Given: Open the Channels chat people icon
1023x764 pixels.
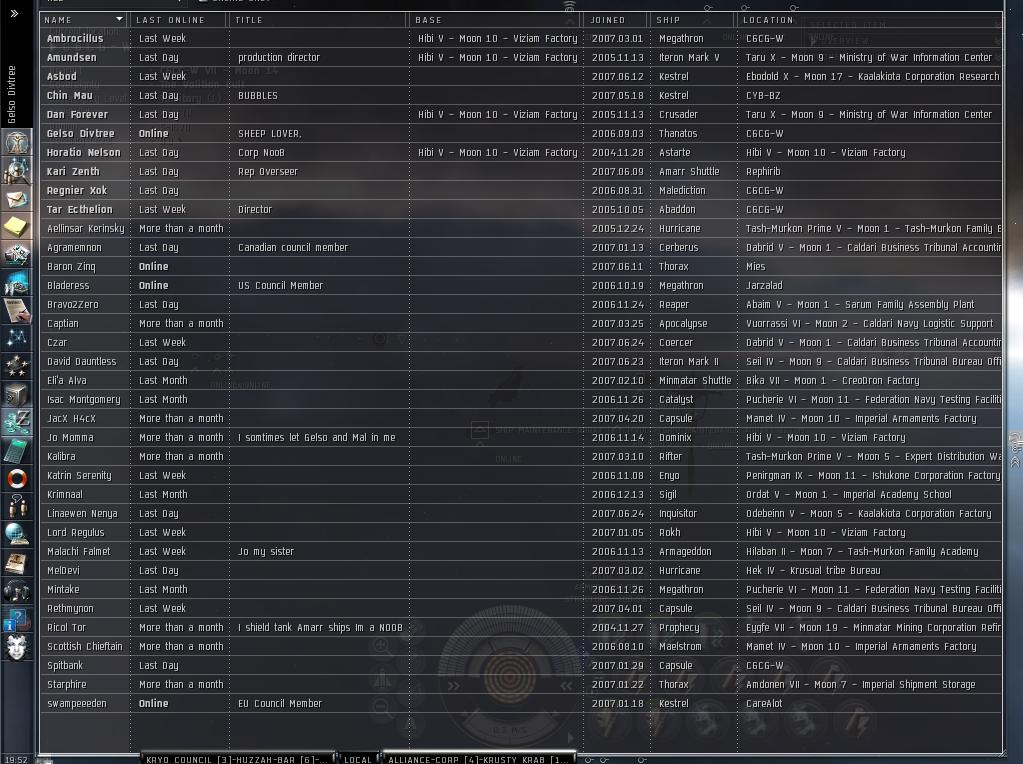Looking at the screenshot, I should coord(16,507).
